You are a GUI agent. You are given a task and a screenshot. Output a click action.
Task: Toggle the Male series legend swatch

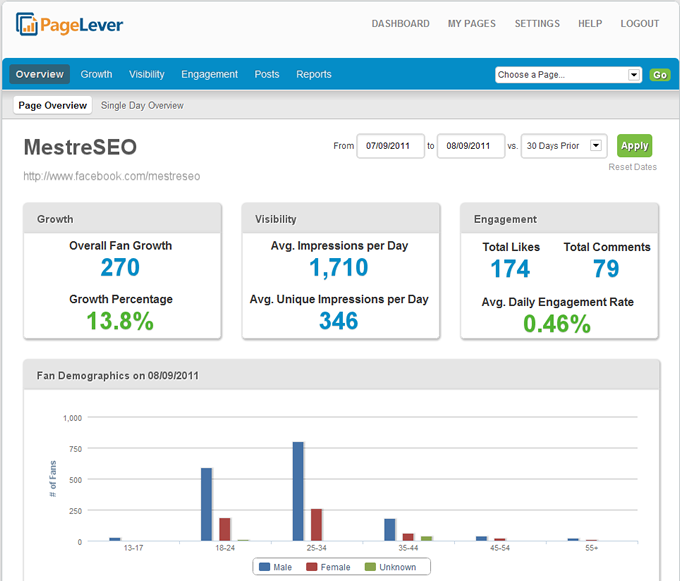tap(265, 567)
